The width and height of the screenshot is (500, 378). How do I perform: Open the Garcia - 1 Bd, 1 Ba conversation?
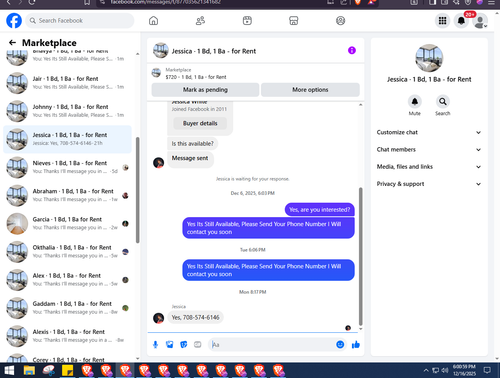[67, 223]
